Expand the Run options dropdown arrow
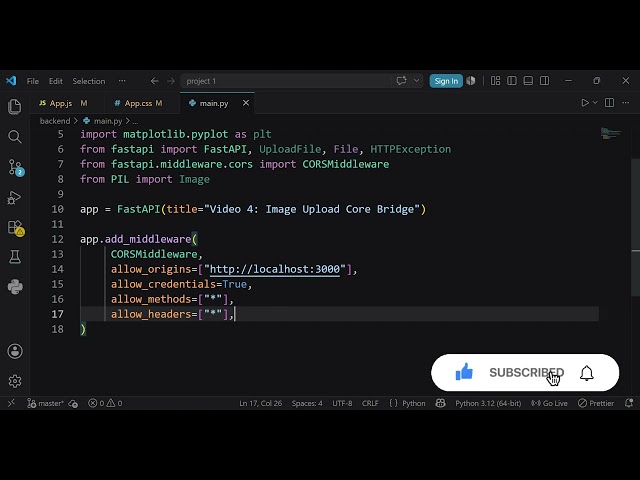This screenshot has width=640, height=480. coord(595,103)
